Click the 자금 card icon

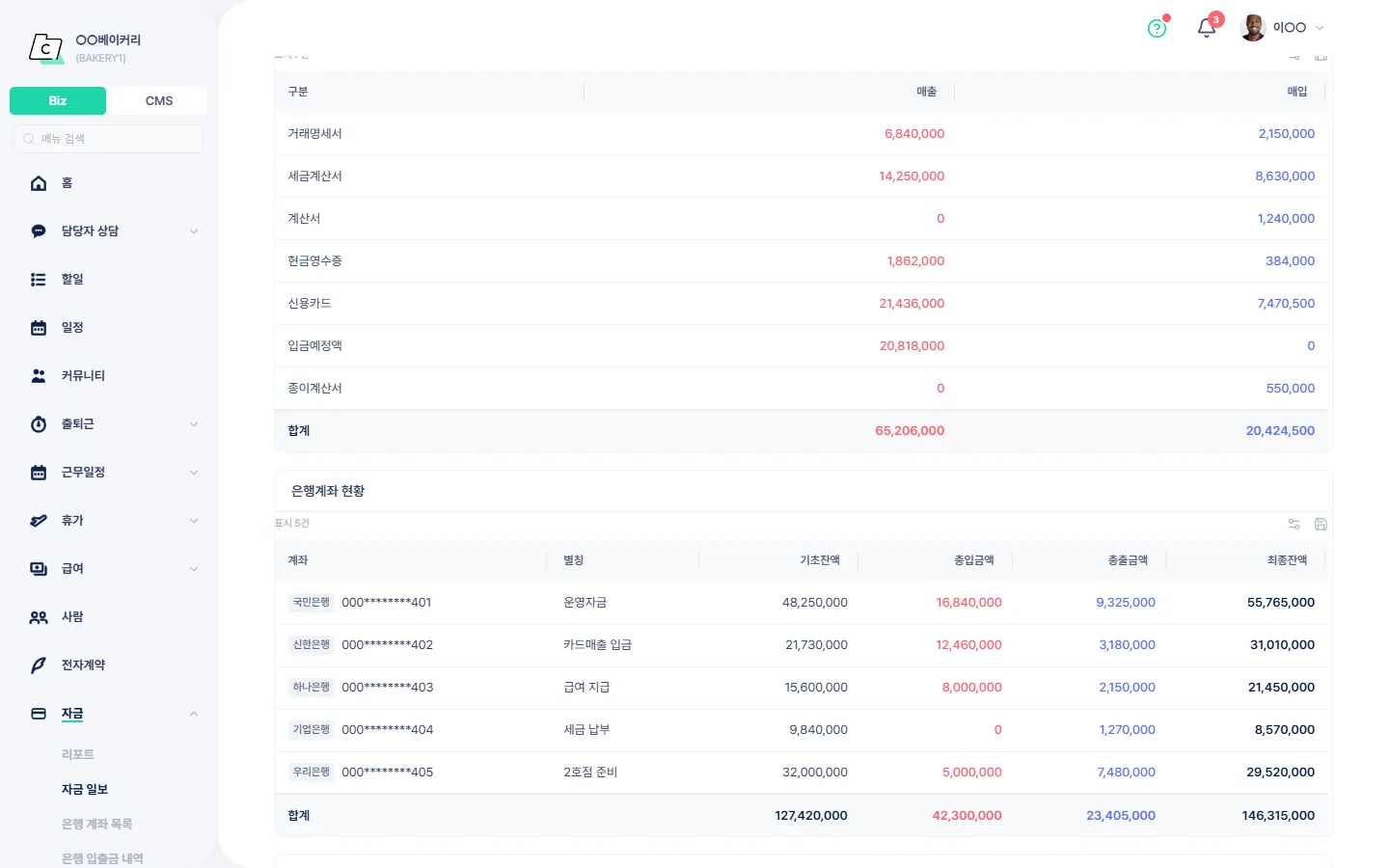click(x=39, y=714)
